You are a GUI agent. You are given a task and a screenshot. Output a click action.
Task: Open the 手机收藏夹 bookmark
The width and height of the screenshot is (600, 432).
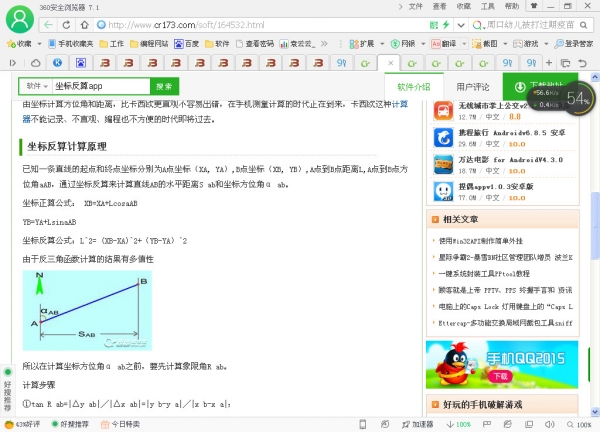tap(71, 44)
